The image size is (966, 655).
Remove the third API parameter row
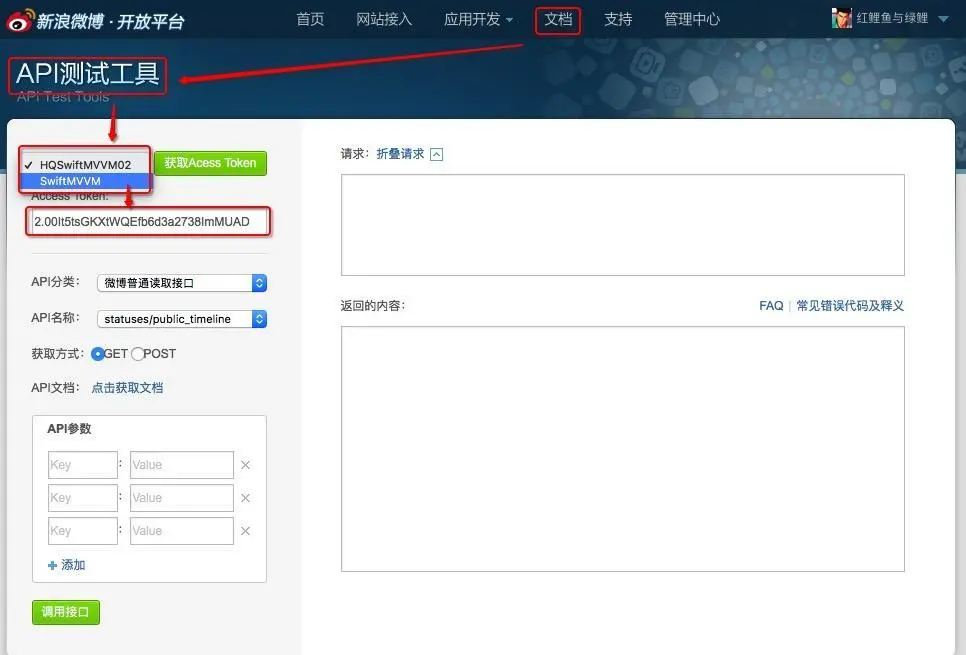245,531
